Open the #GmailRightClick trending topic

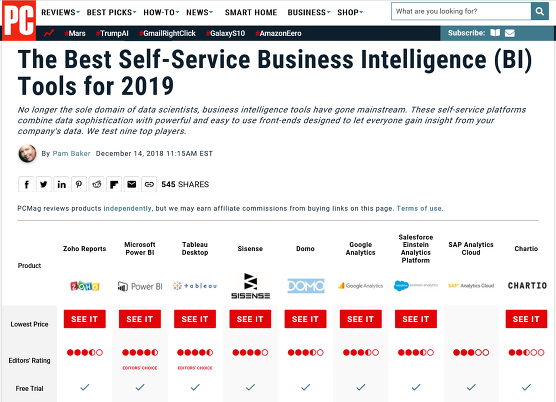[x=167, y=33]
